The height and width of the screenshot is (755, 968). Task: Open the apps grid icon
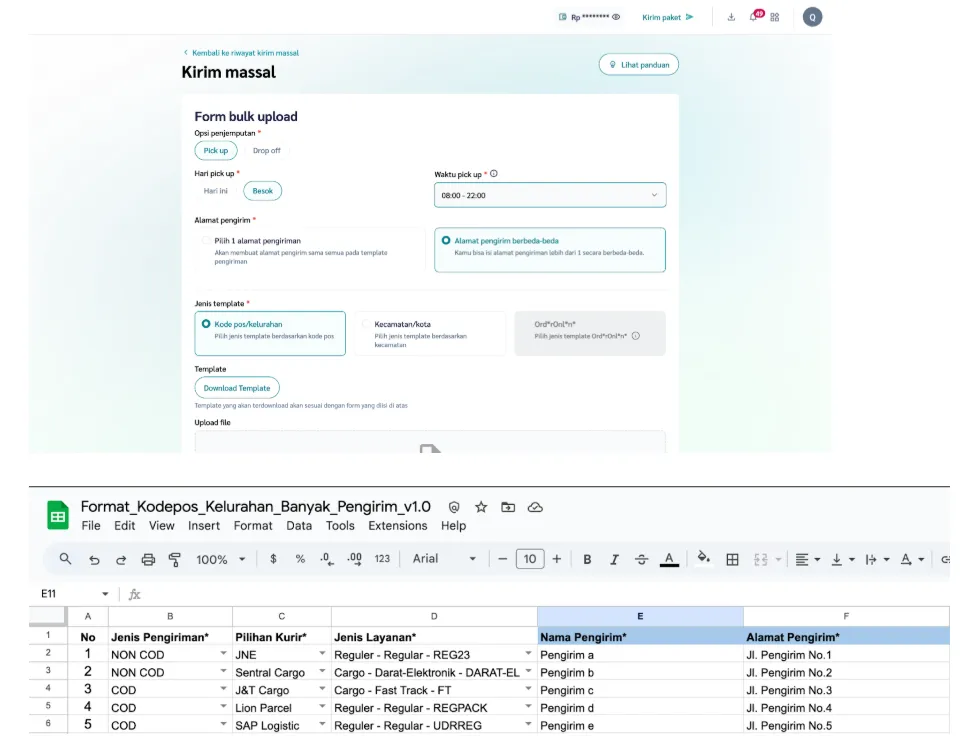[774, 17]
